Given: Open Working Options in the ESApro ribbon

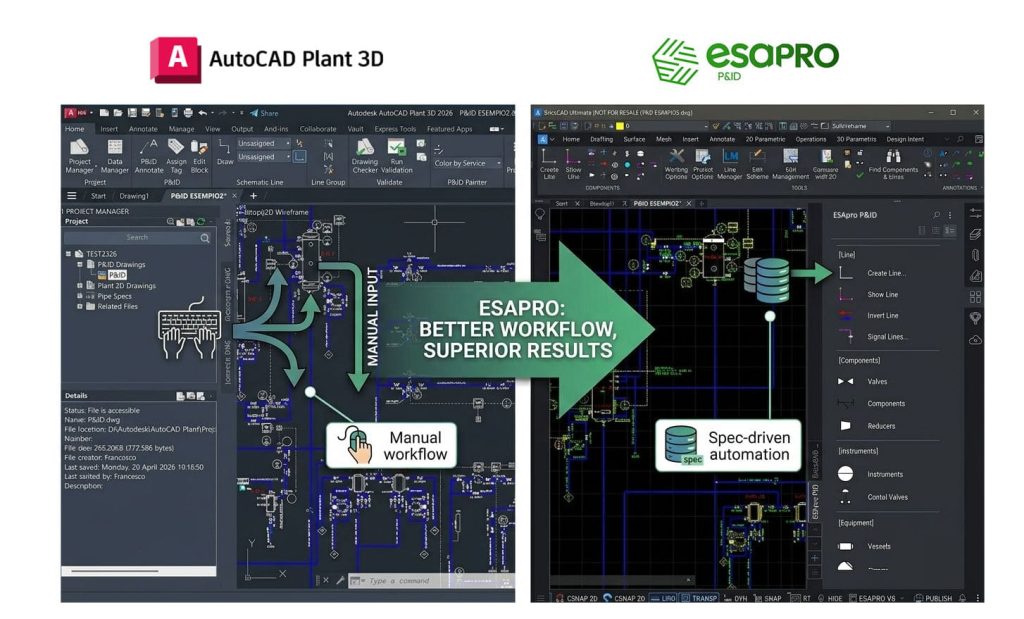Looking at the screenshot, I should coord(676,164).
